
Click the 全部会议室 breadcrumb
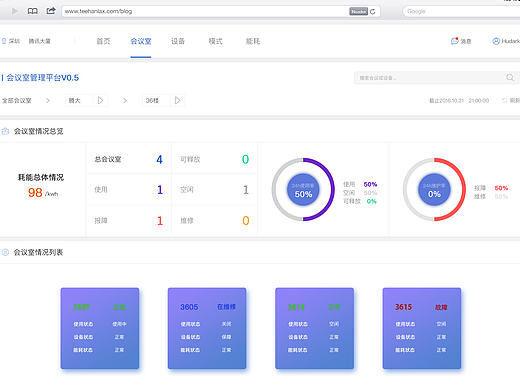17,100
